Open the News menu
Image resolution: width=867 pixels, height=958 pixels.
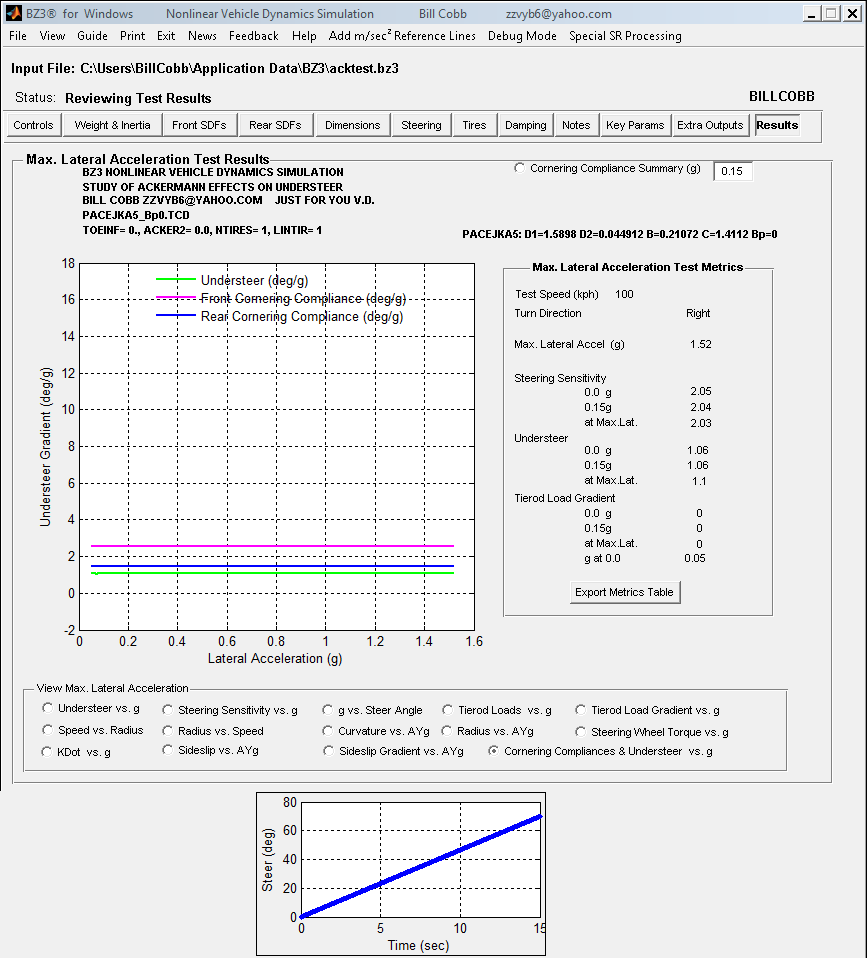pos(202,36)
